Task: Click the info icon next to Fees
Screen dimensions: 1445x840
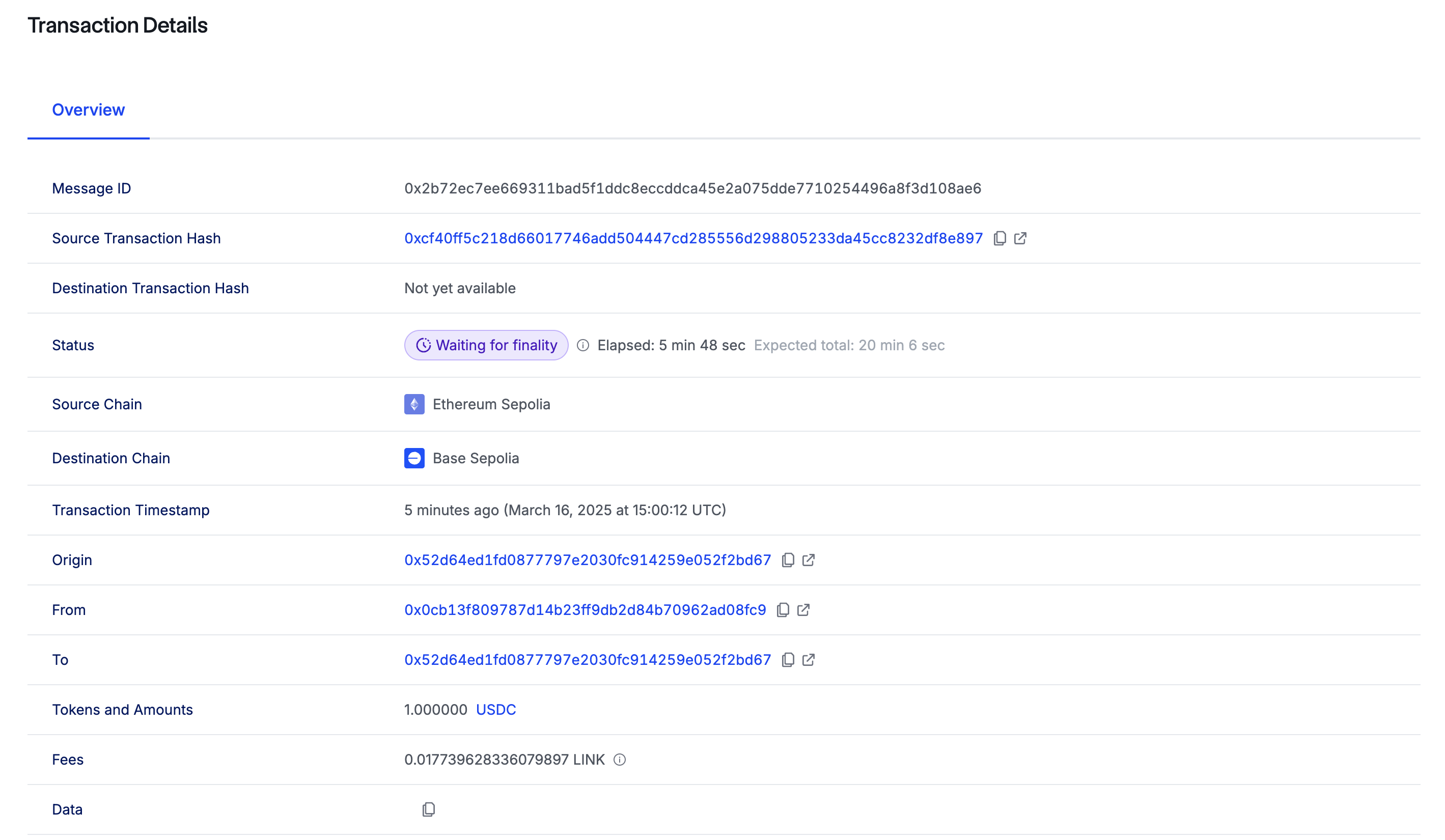Action: (x=619, y=759)
